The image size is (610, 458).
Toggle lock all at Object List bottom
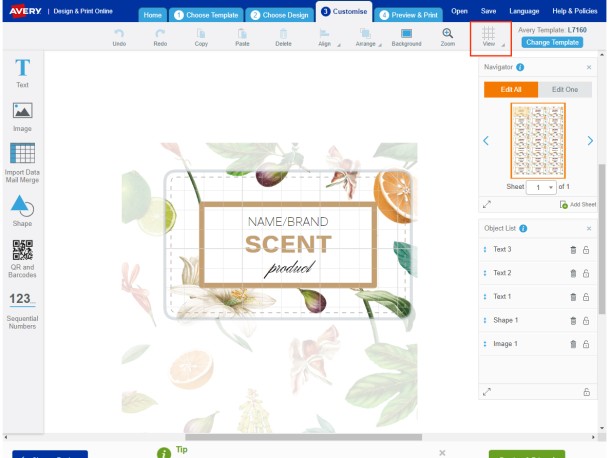click(x=586, y=392)
